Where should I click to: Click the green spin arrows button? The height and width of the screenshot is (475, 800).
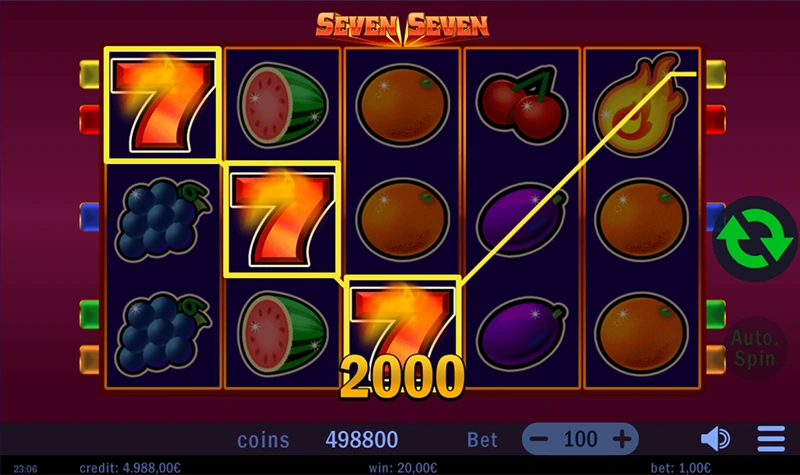755,239
